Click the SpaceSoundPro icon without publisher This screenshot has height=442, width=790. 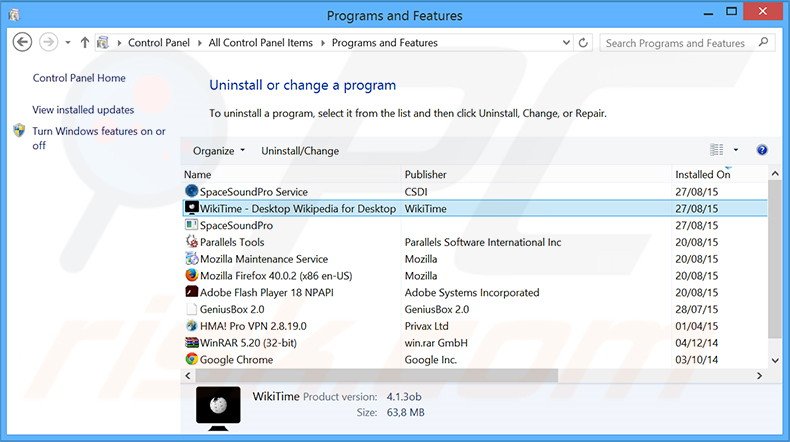tap(191, 225)
